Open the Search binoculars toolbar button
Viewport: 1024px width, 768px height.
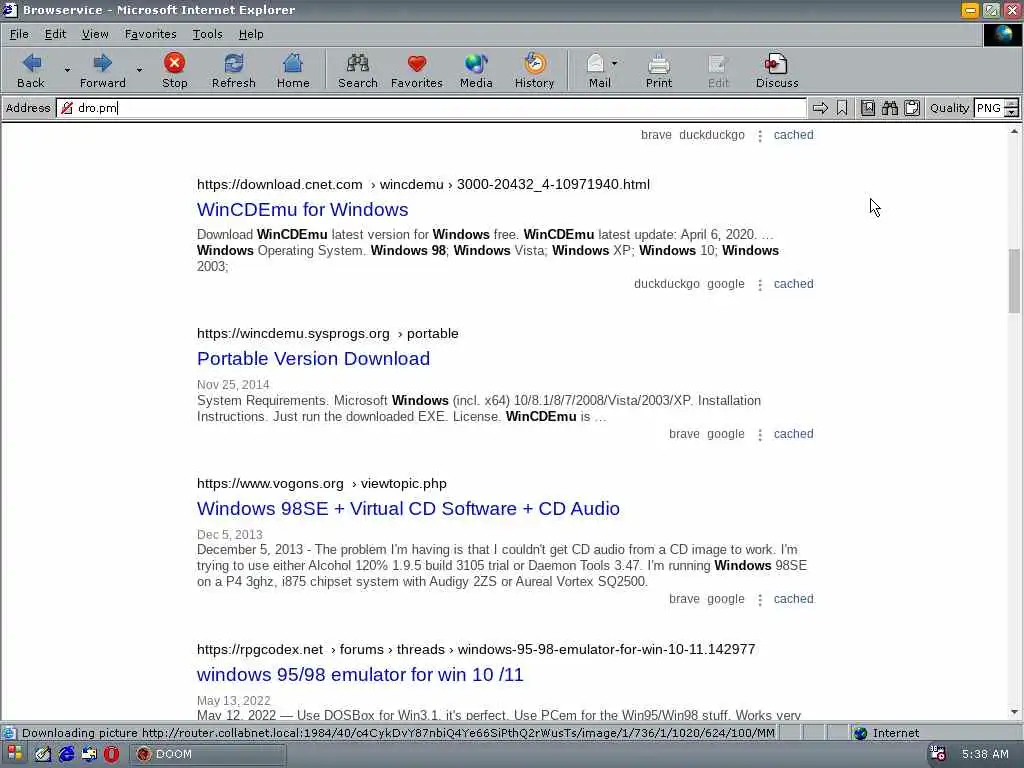coord(357,71)
